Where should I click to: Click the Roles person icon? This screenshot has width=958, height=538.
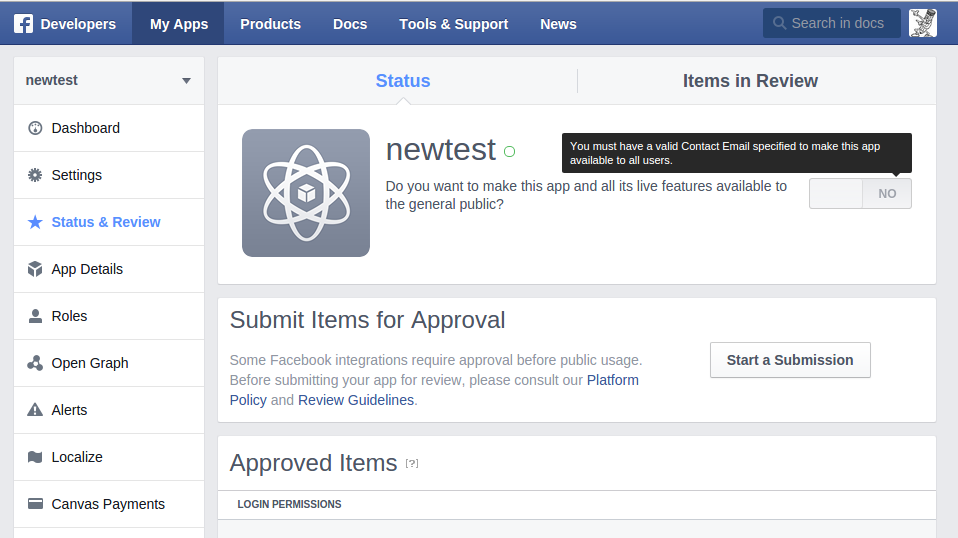(x=35, y=316)
